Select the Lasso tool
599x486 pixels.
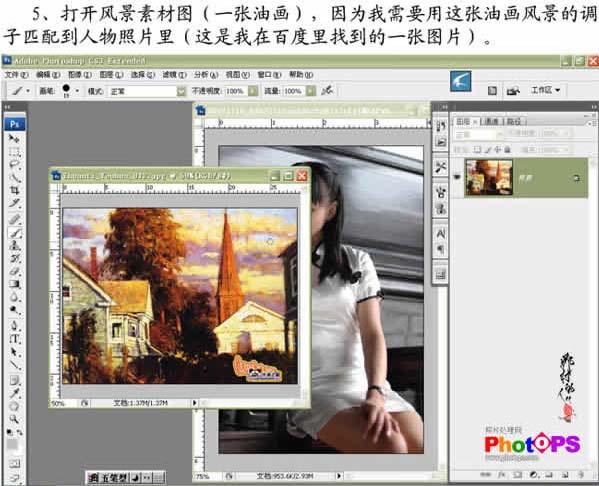tap(14, 164)
